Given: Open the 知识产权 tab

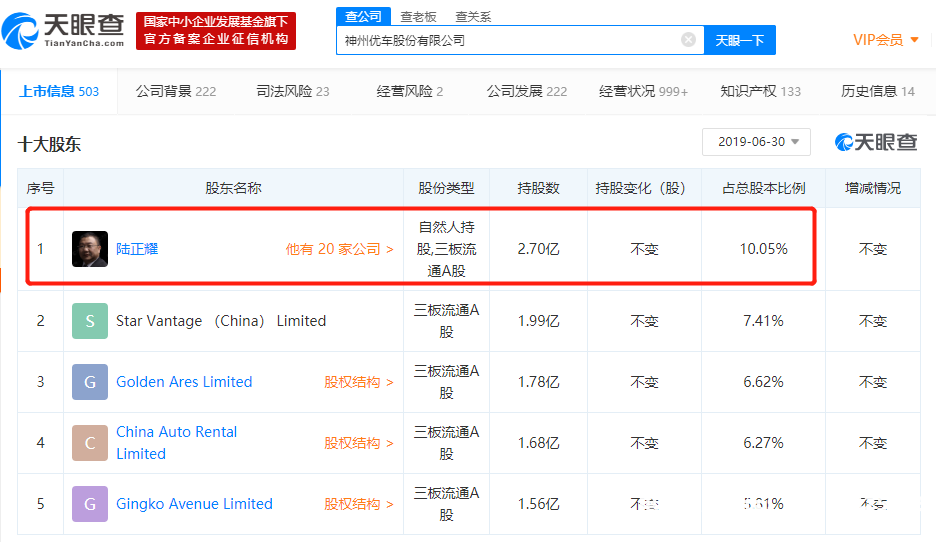Looking at the screenshot, I should pyautogui.click(x=760, y=91).
